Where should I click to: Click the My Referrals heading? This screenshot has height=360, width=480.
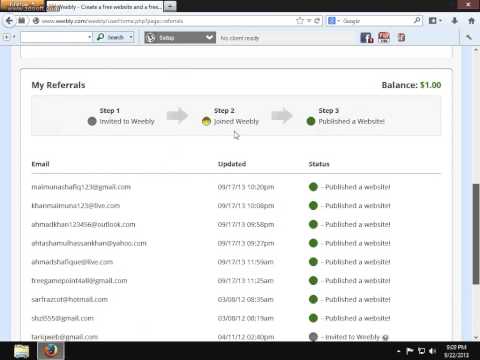[58, 85]
